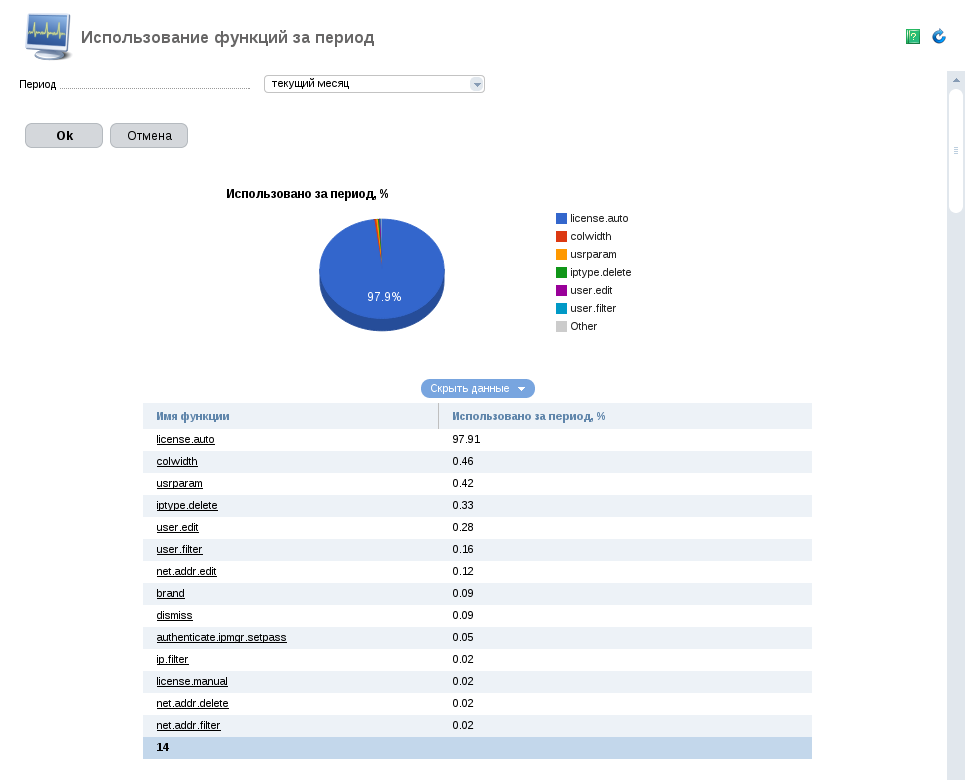The image size is (965, 780).
Task: Open the net.addr.delete link
Action: pos(192,704)
